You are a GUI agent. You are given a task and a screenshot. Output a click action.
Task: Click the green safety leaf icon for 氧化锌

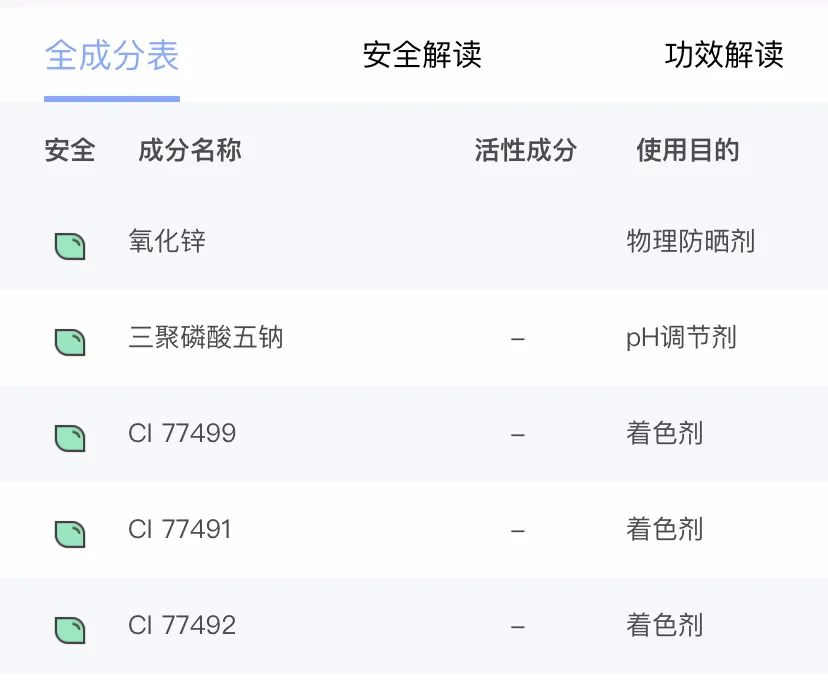tap(70, 247)
